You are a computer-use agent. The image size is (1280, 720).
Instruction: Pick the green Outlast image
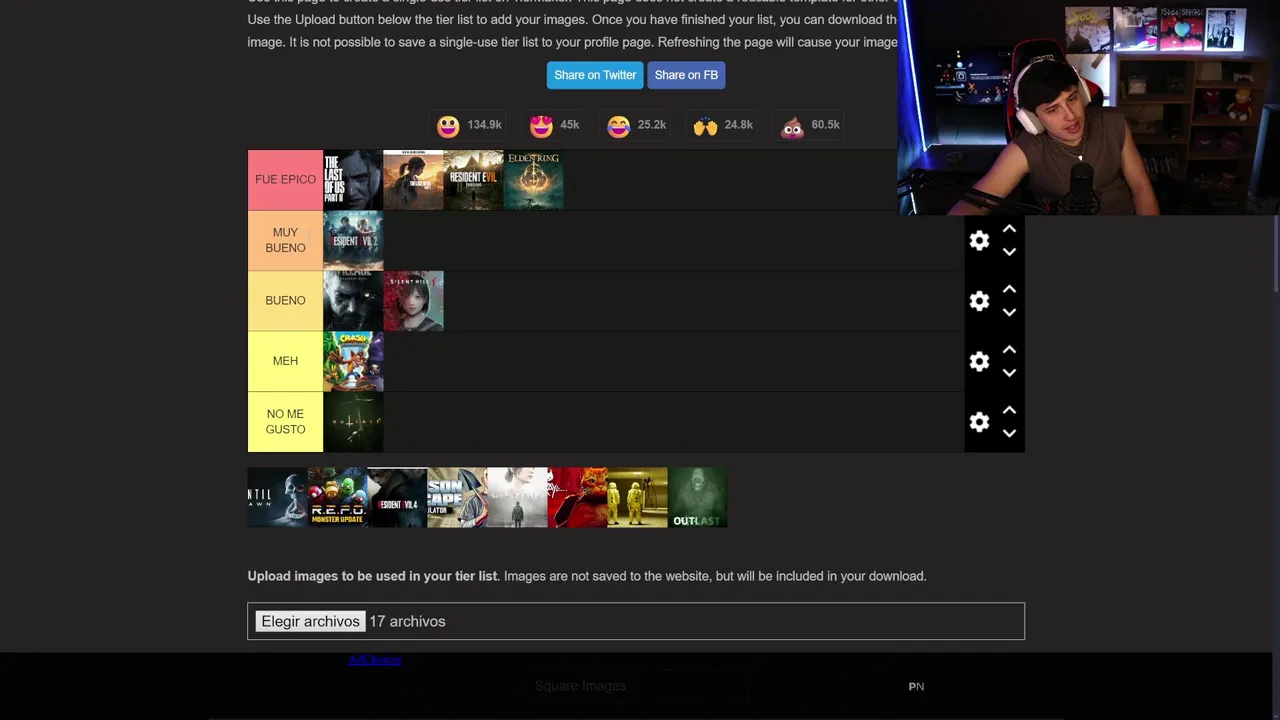point(697,497)
